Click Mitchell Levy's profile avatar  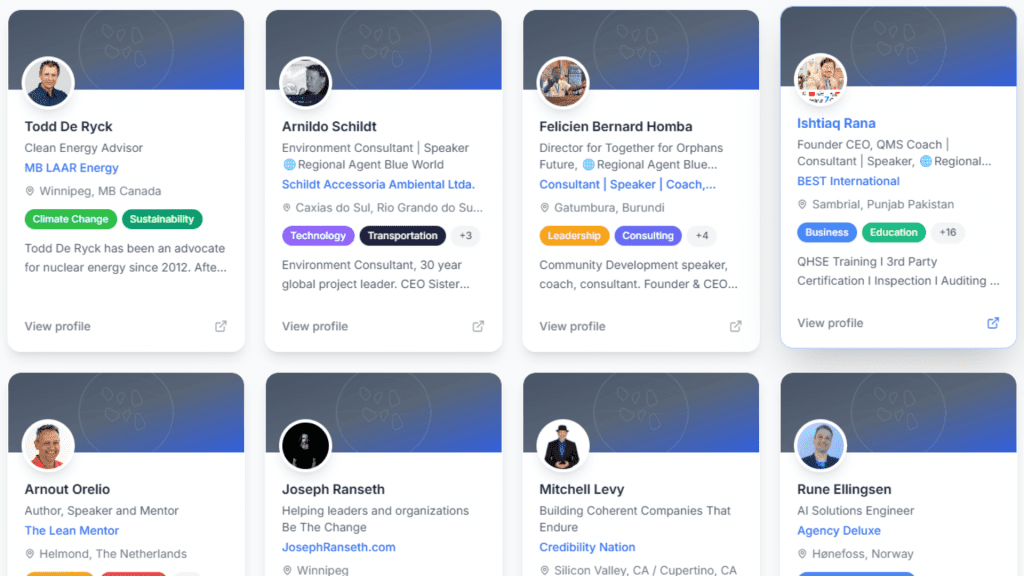[x=562, y=446]
